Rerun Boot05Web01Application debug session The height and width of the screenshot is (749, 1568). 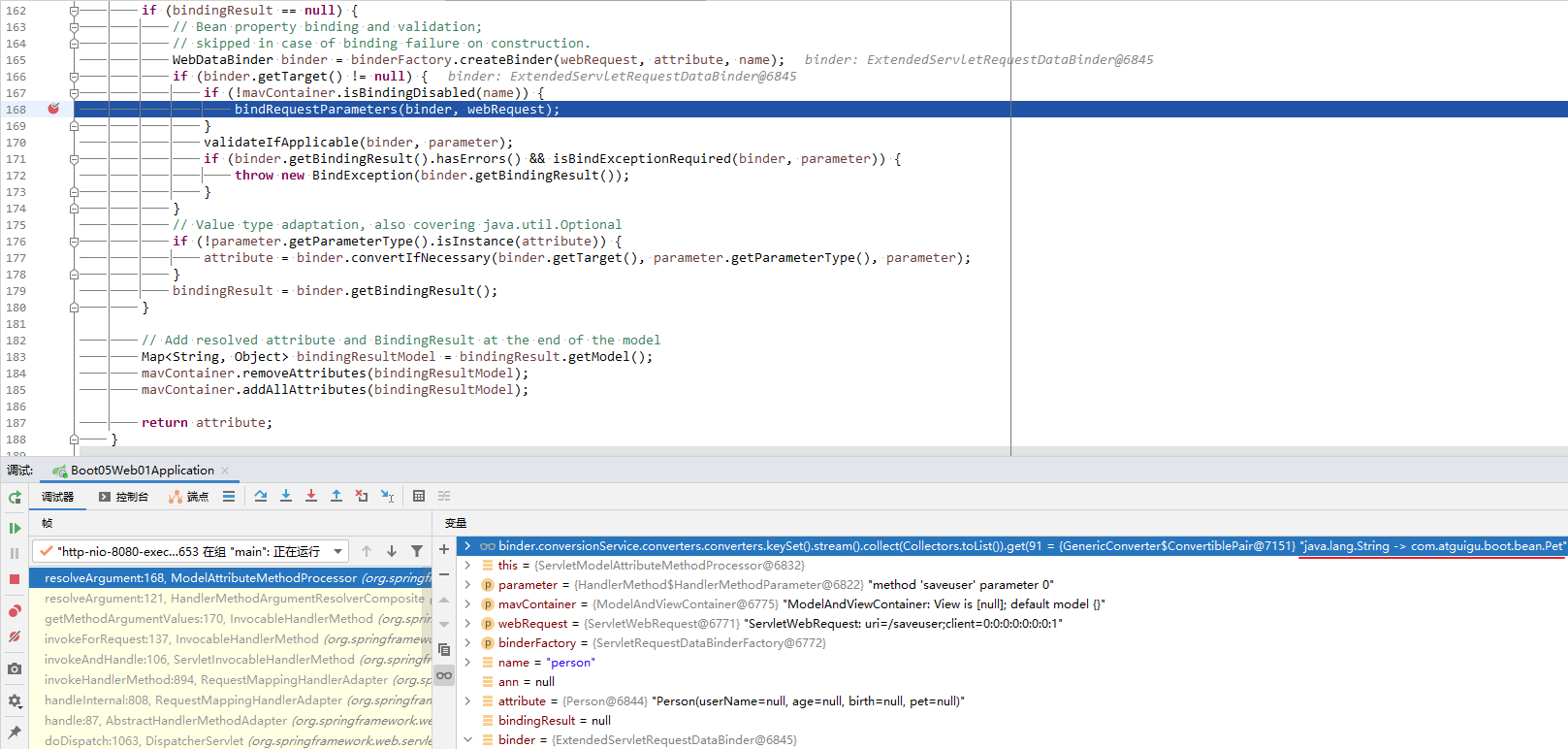point(15,497)
